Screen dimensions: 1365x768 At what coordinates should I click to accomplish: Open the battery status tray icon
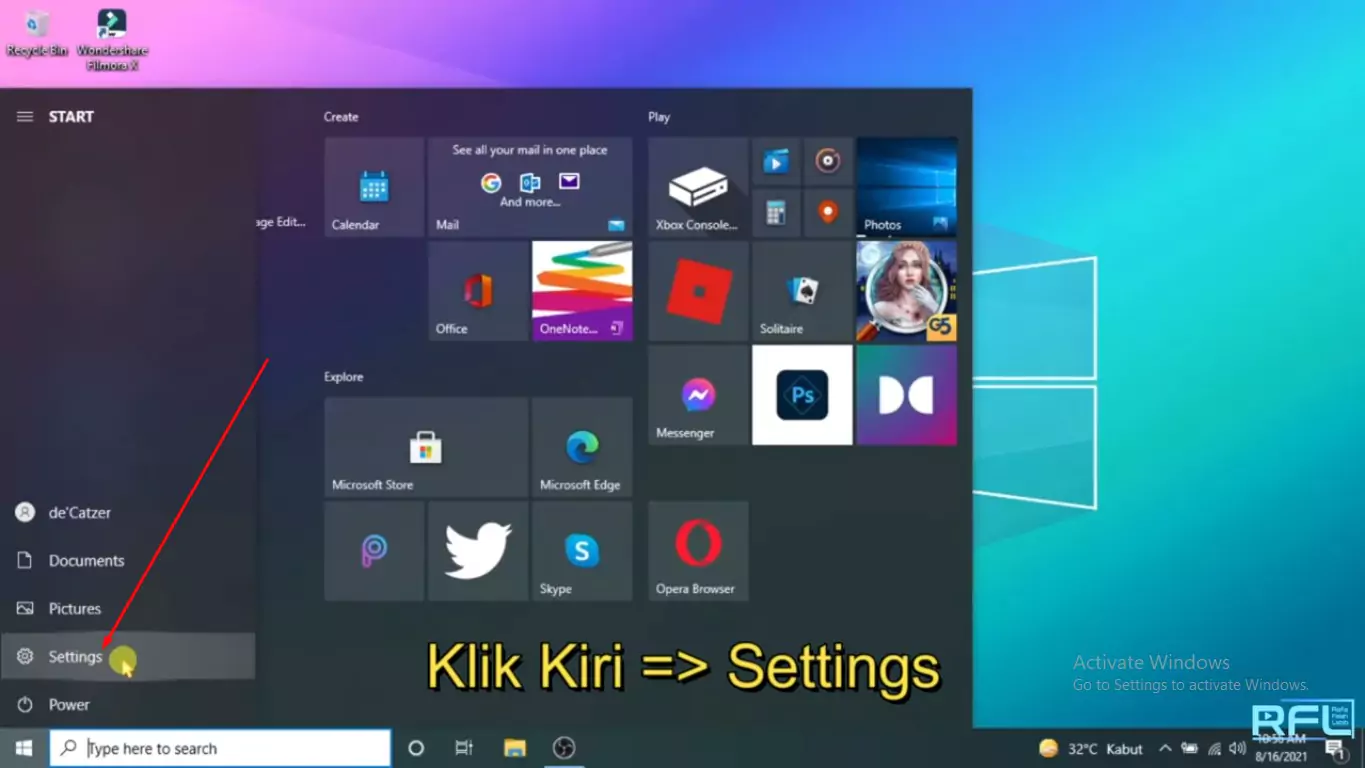click(x=1190, y=748)
